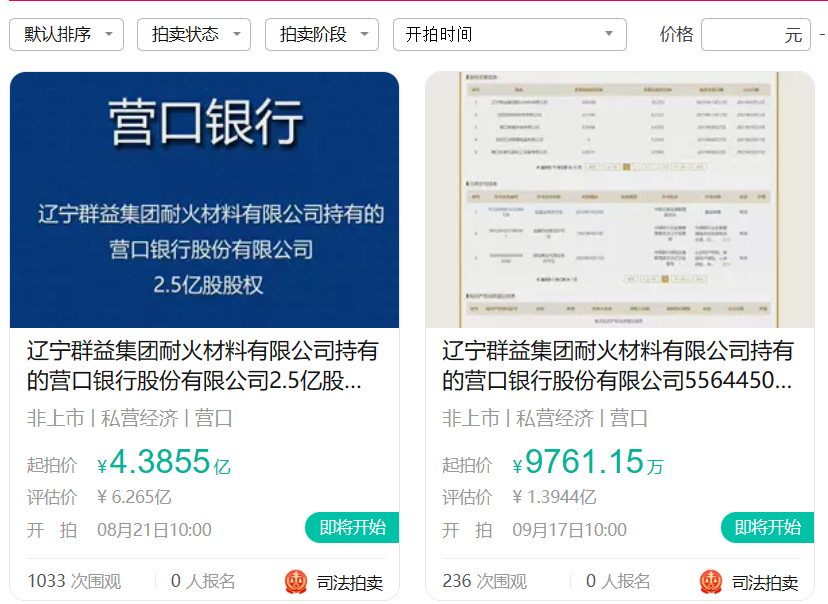The width and height of the screenshot is (828, 604).
Task: Click 司法拍卖 label in the 4.3855亿 card
Action: coord(350,583)
